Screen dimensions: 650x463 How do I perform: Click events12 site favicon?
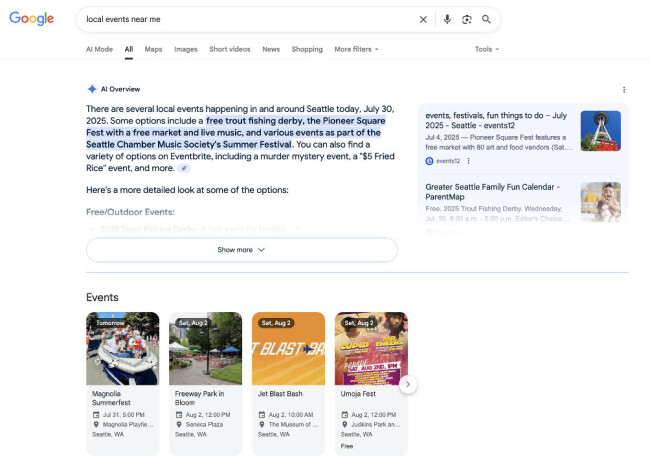pyautogui.click(x=429, y=161)
